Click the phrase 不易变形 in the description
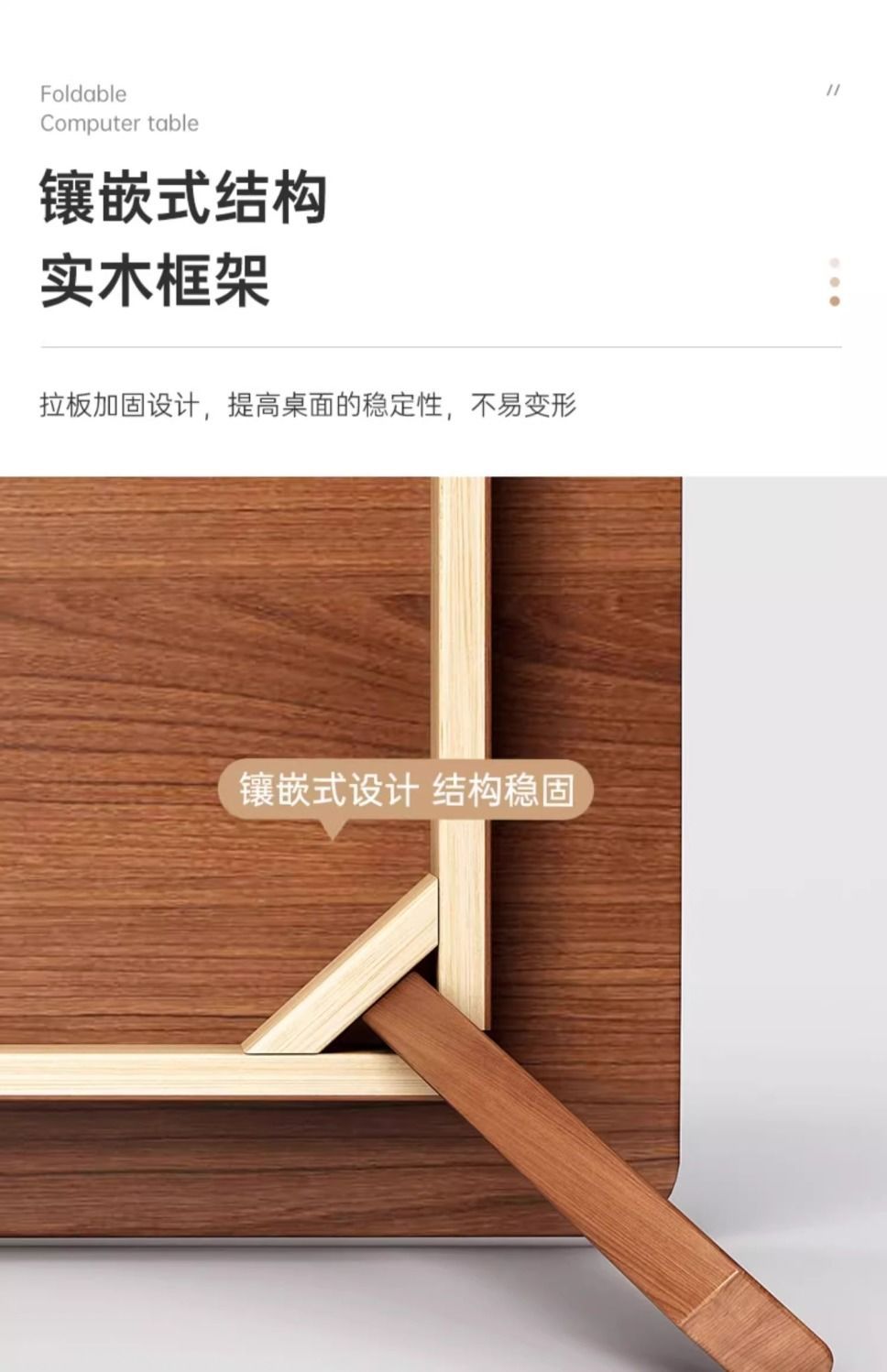Image resolution: width=887 pixels, height=1372 pixels. 523,404
